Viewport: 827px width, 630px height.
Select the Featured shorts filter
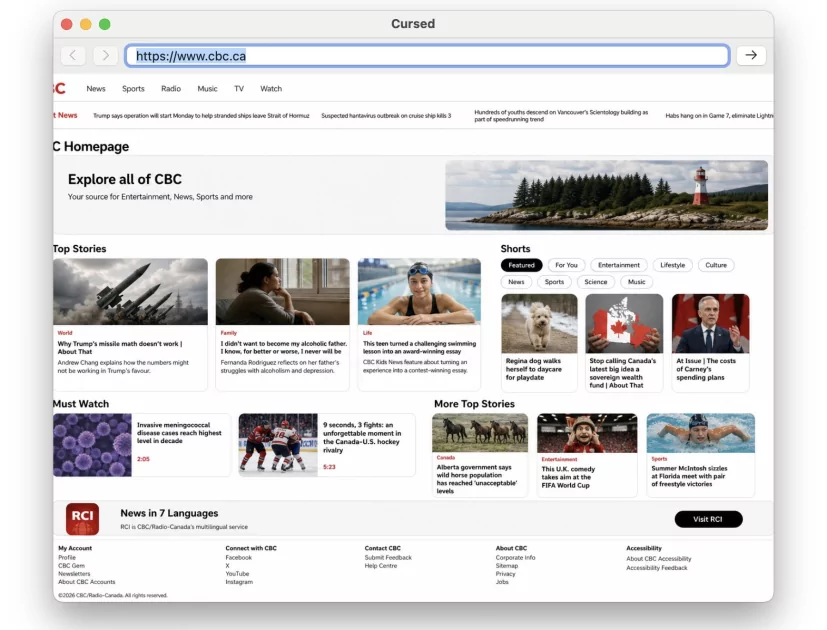[522, 265]
